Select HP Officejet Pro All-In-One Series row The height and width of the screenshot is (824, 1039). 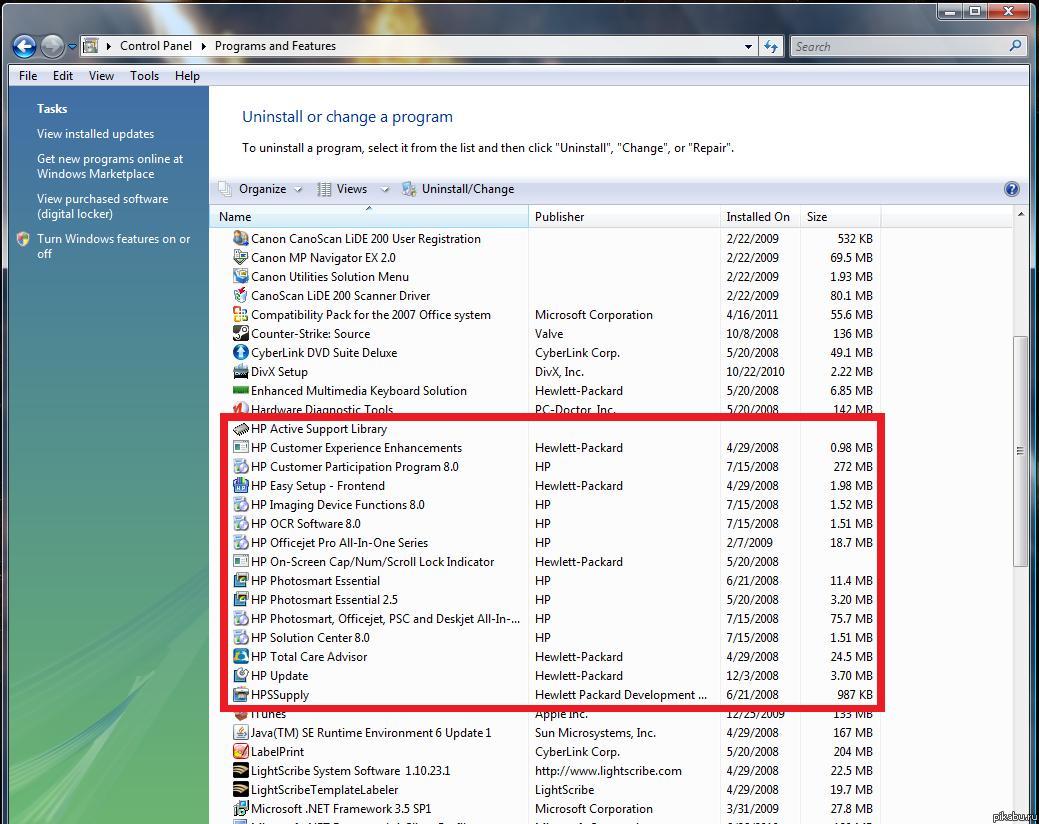click(x=553, y=542)
